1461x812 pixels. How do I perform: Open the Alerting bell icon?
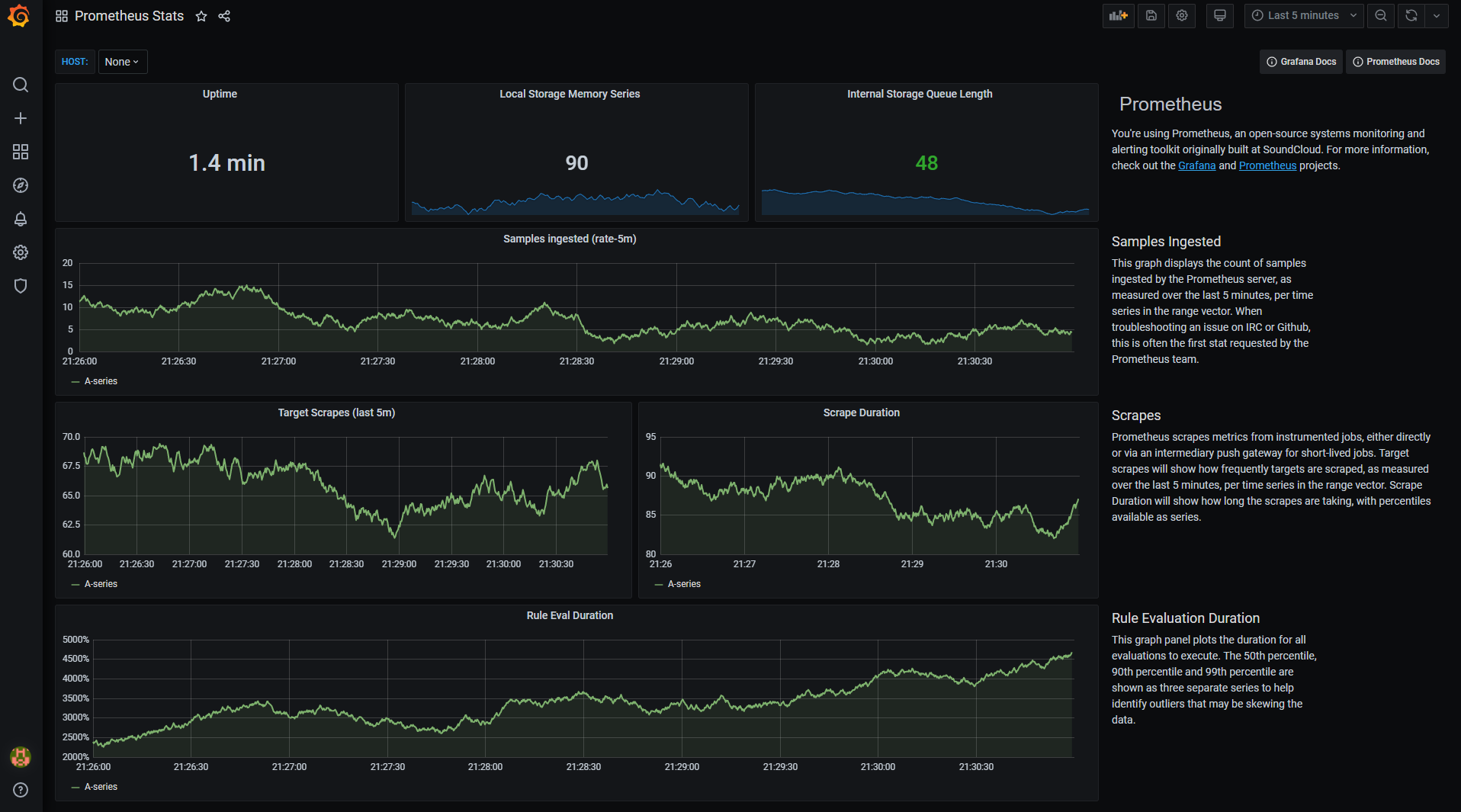click(x=21, y=219)
